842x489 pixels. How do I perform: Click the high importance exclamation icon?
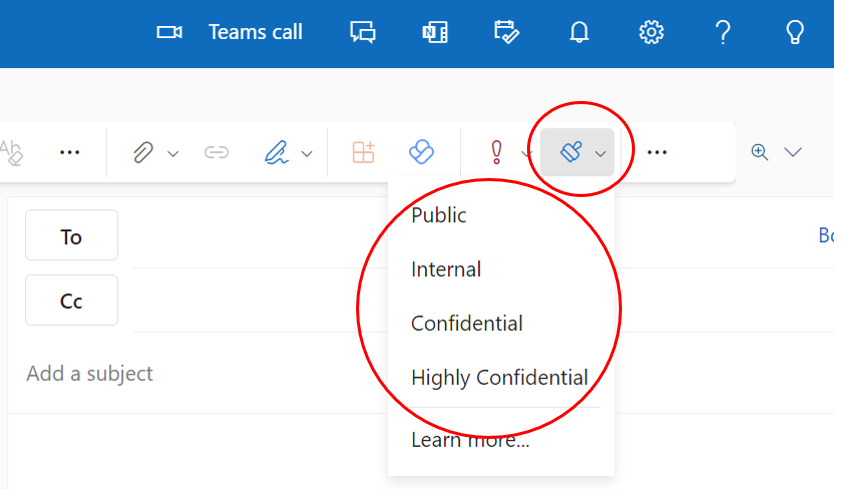pos(495,152)
